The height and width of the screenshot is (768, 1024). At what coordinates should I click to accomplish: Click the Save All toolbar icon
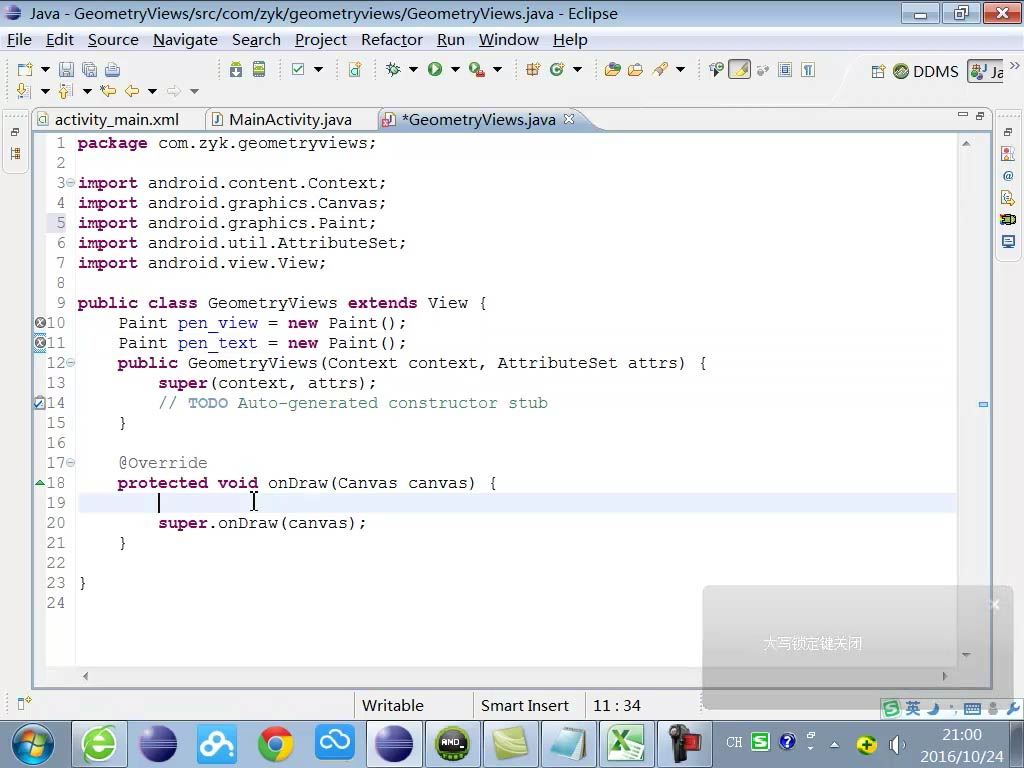(89, 69)
